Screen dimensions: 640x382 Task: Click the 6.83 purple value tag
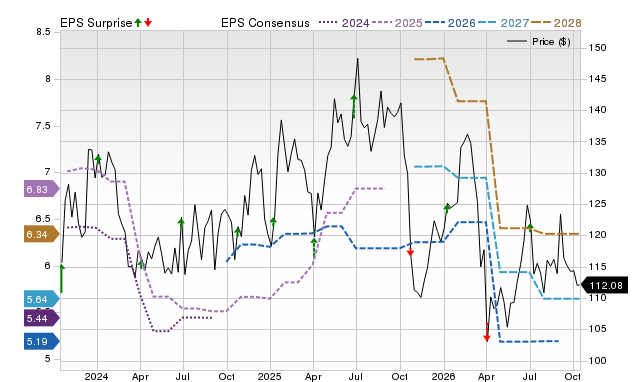tap(42, 189)
